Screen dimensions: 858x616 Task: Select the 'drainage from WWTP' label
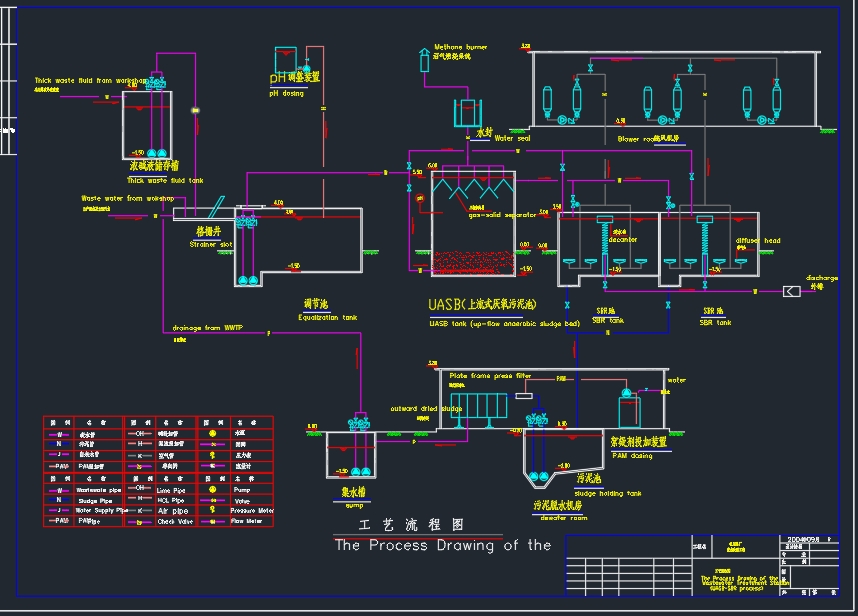click(208, 328)
